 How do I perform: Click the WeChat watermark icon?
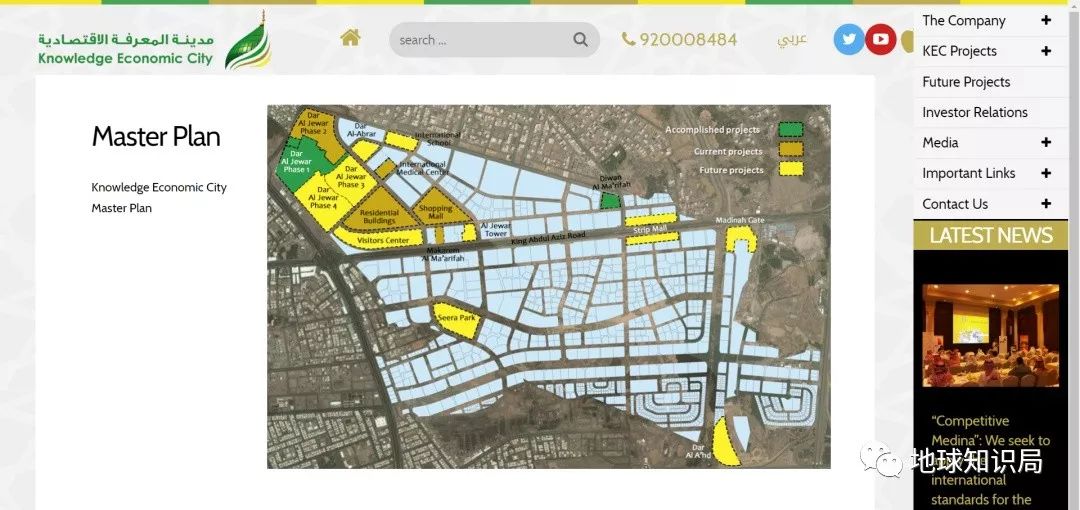(880, 460)
